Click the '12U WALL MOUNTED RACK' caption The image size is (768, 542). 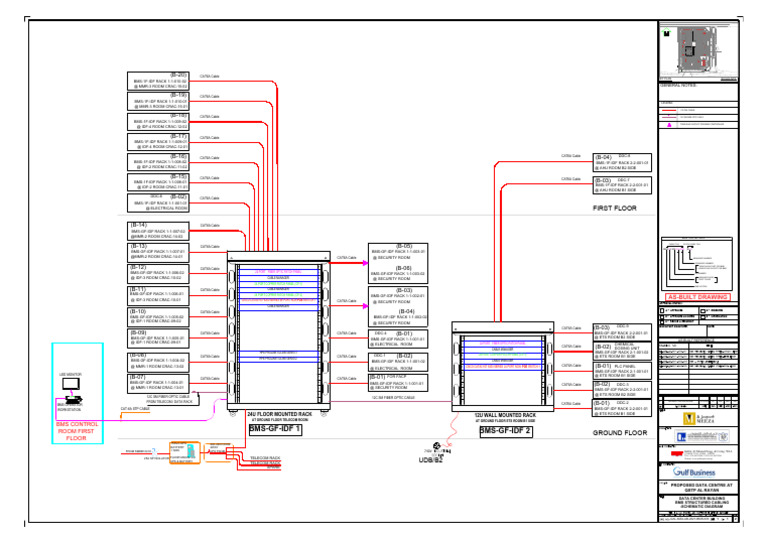pos(505,415)
